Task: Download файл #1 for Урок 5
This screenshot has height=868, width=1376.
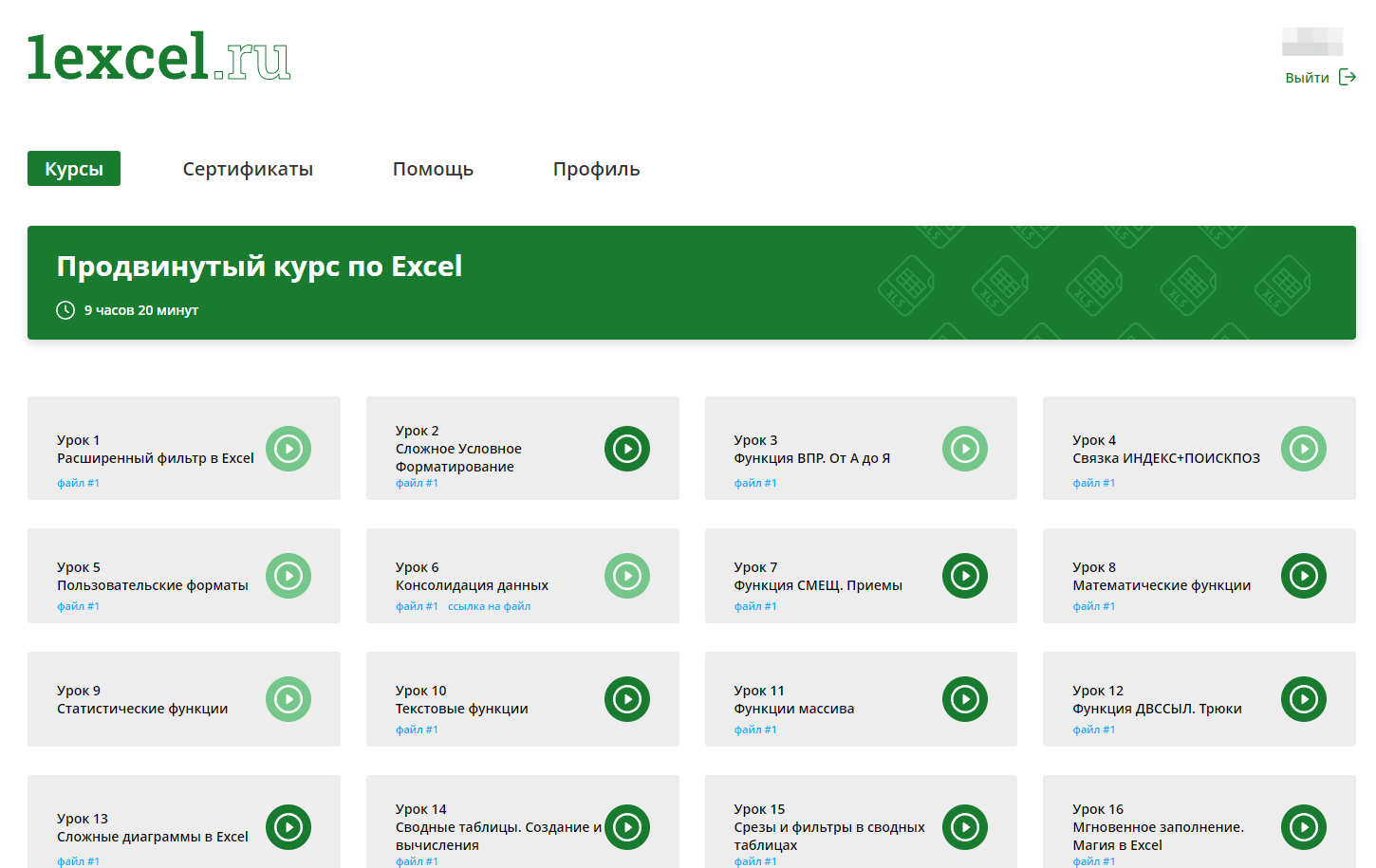Action: click(78, 606)
